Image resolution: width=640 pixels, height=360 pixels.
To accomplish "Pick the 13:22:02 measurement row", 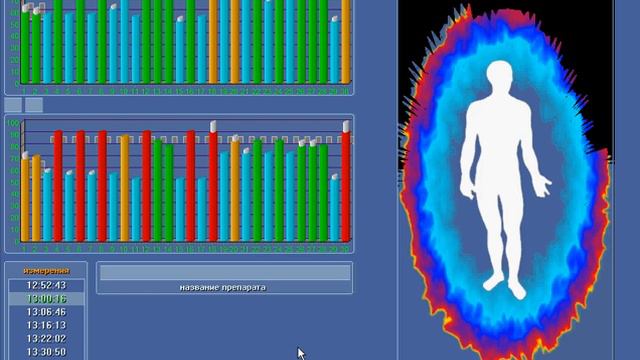I will pos(46,339).
